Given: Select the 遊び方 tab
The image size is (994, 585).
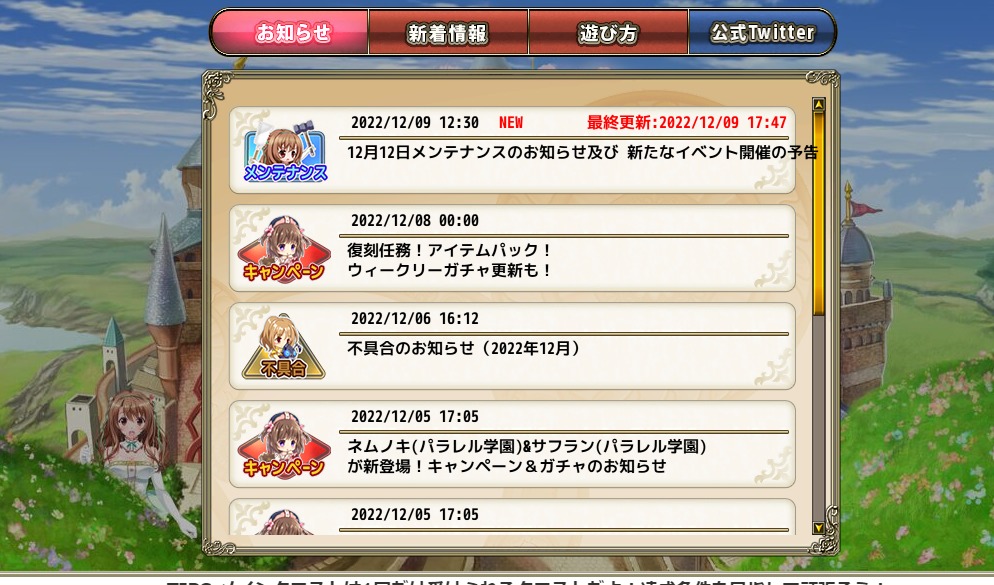Looking at the screenshot, I should tap(608, 32).
